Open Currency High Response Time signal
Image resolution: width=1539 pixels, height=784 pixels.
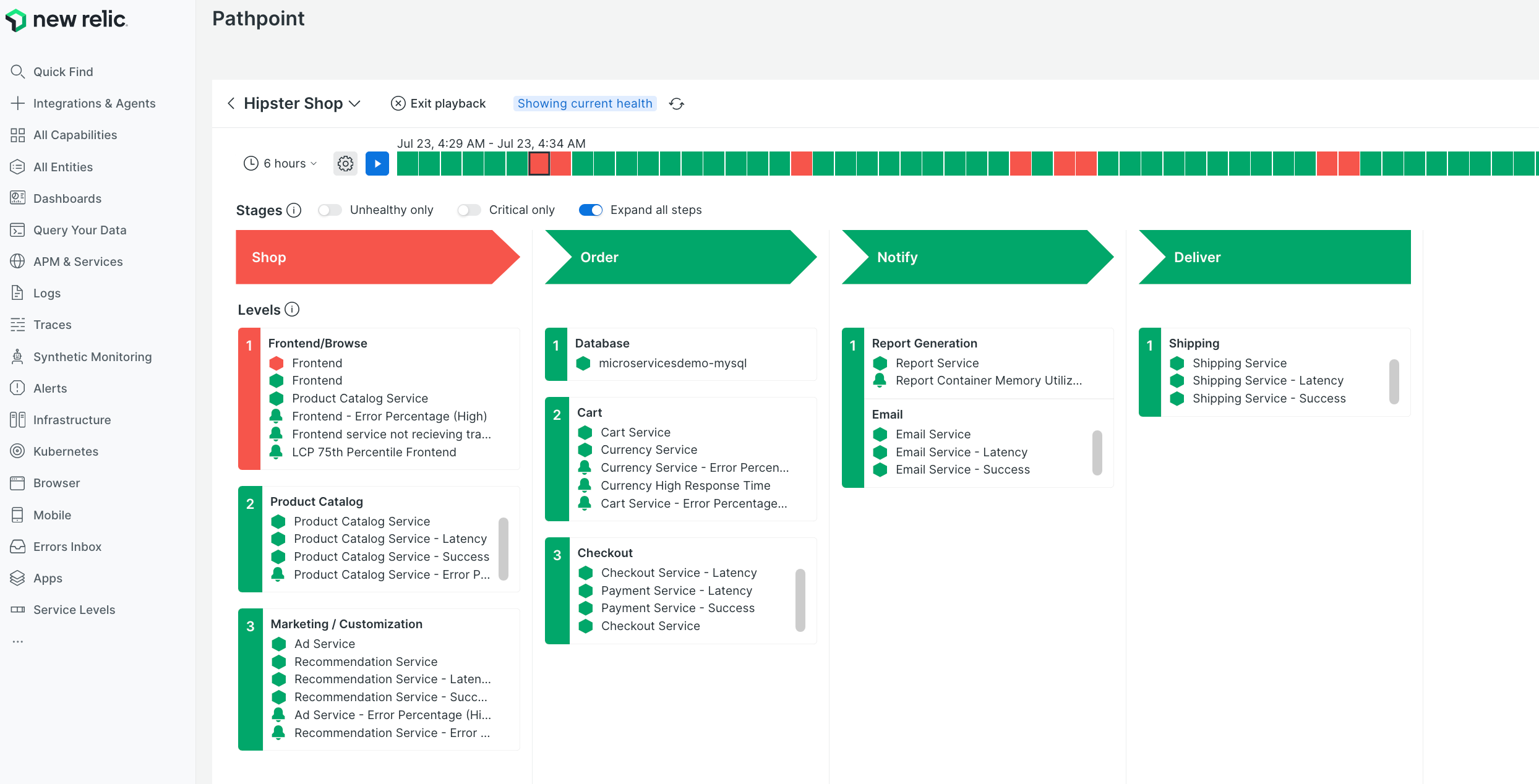(x=685, y=485)
